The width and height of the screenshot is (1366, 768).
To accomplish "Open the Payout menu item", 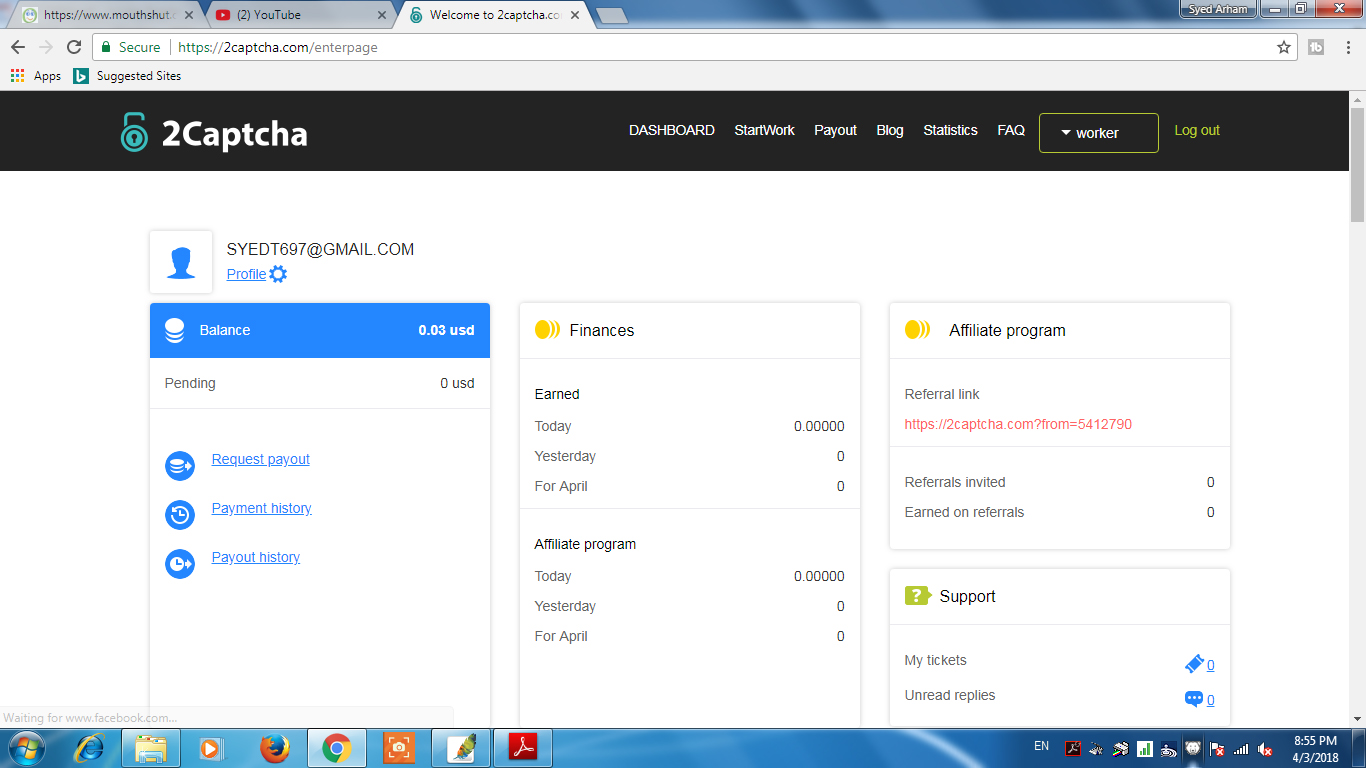I will pos(835,130).
